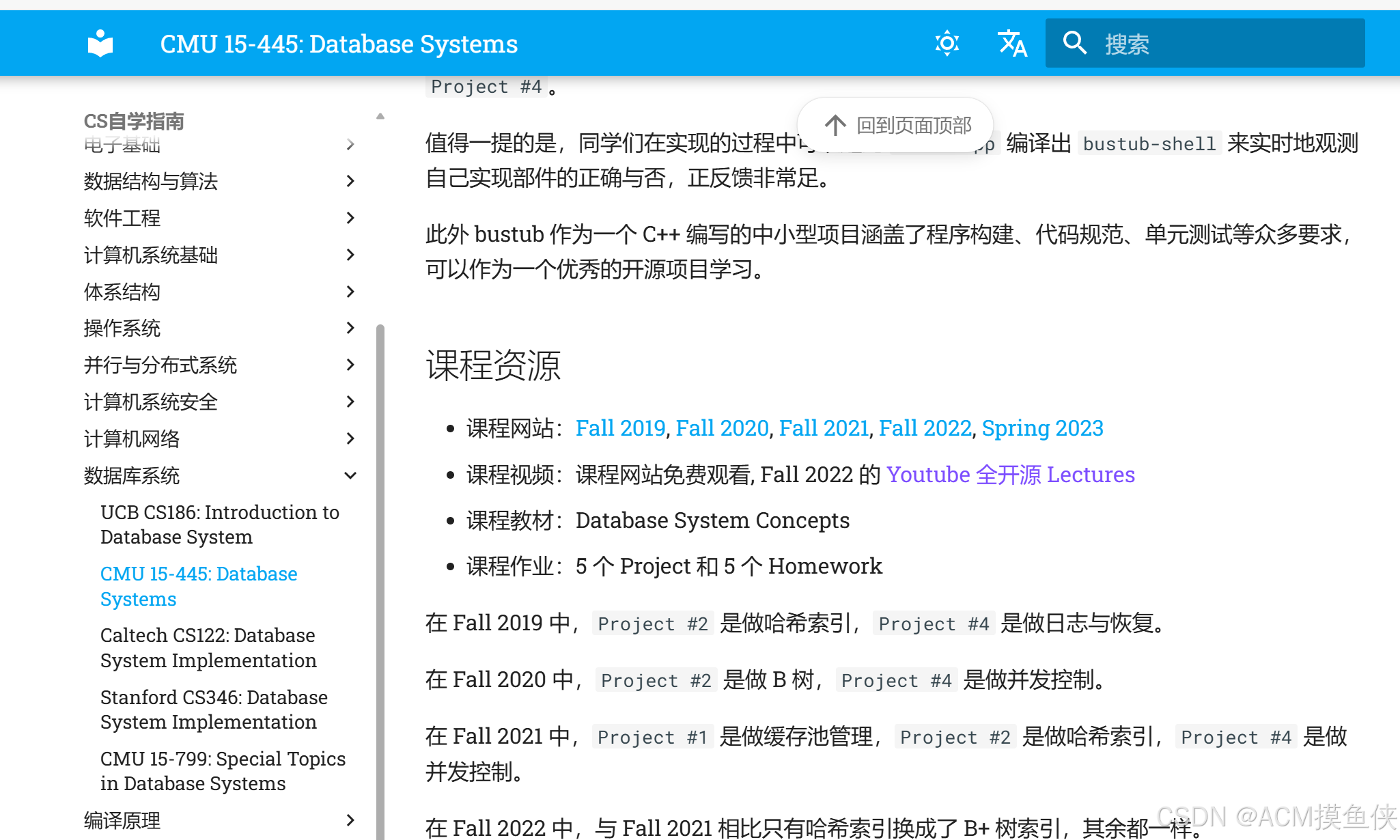Toggle the light/dark theme icon
Viewport: 1400px width, 840px height.
tap(947, 44)
